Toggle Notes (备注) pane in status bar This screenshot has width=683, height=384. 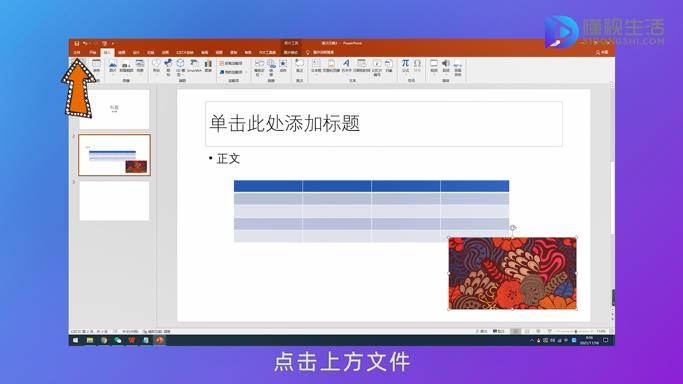pos(481,331)
